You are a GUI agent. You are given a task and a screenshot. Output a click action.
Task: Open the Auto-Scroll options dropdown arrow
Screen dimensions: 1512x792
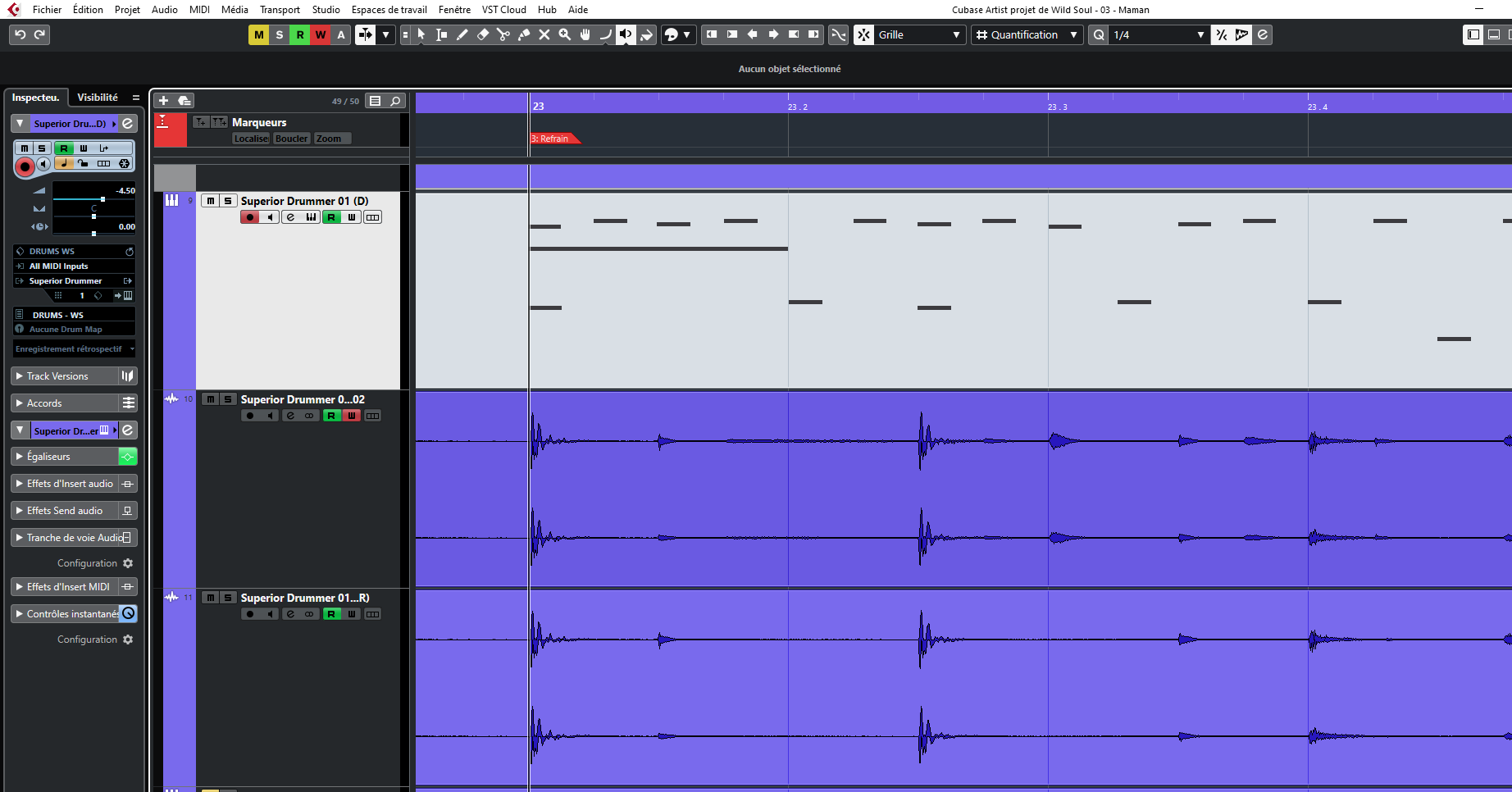[385, 34]
